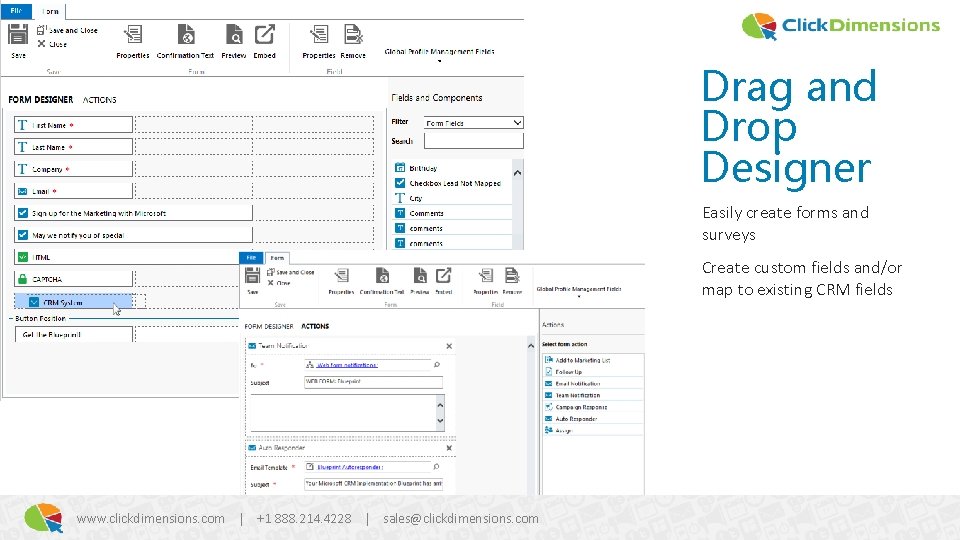Click Team Notification Subject input field
The height and width of the screenshot is (540, 960).
click(373, 382)
